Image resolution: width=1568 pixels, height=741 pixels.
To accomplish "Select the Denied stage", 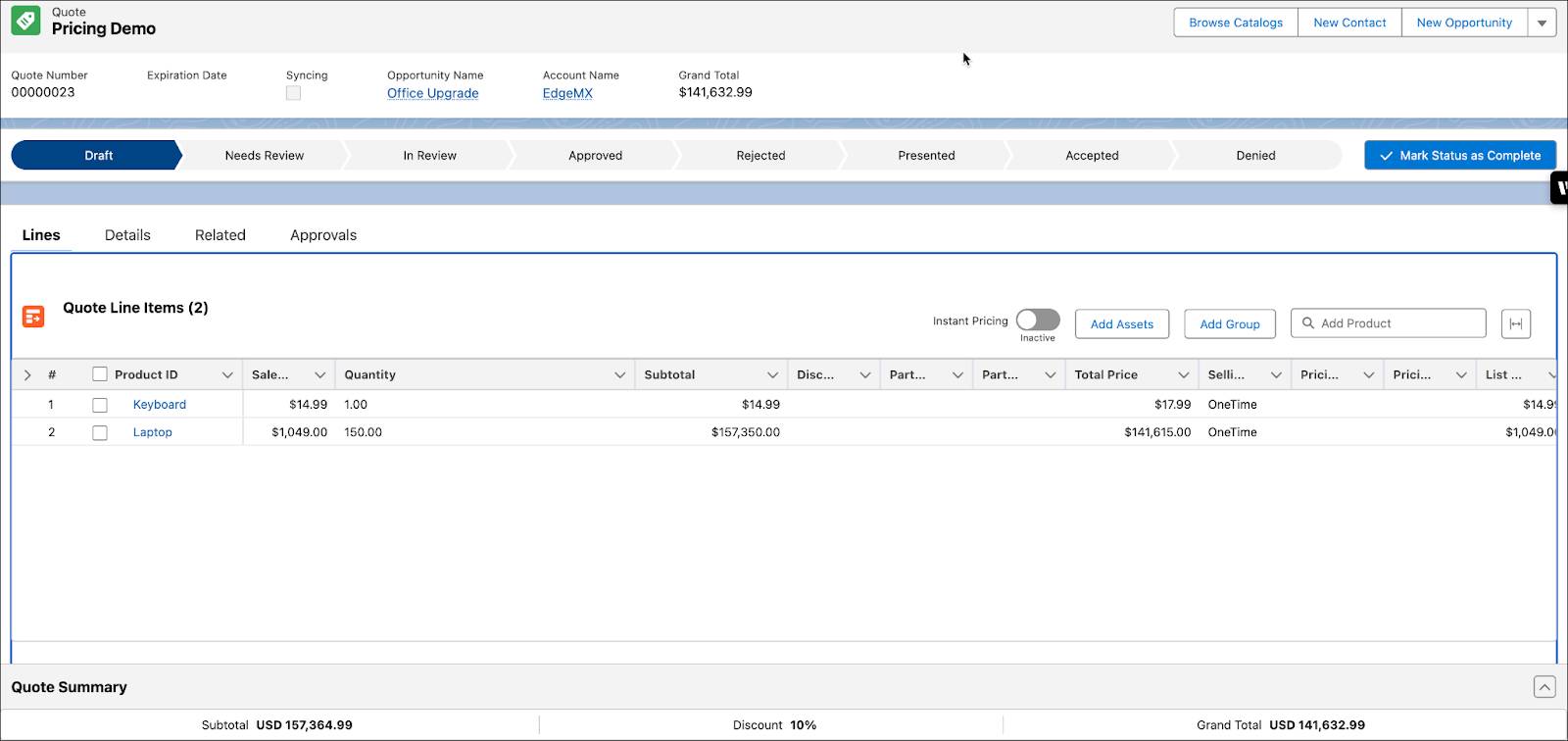I will pyautogui.click(x=1255, y=155).
